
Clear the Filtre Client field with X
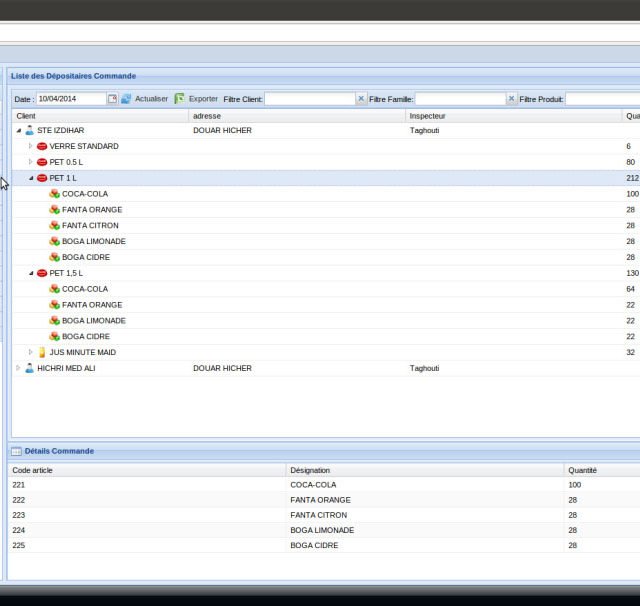coord(361,99)
